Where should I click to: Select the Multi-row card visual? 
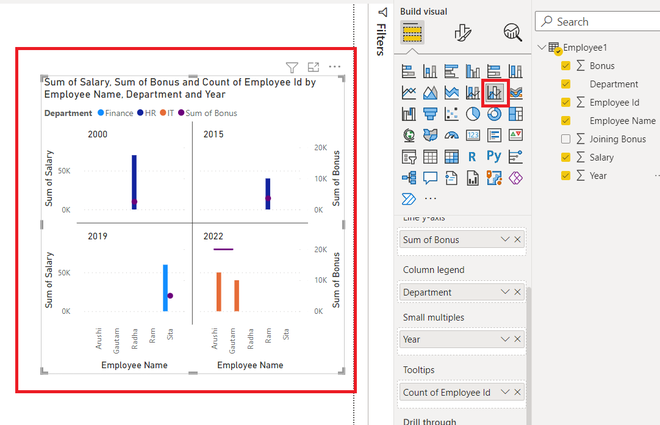[x=494, y=135]
